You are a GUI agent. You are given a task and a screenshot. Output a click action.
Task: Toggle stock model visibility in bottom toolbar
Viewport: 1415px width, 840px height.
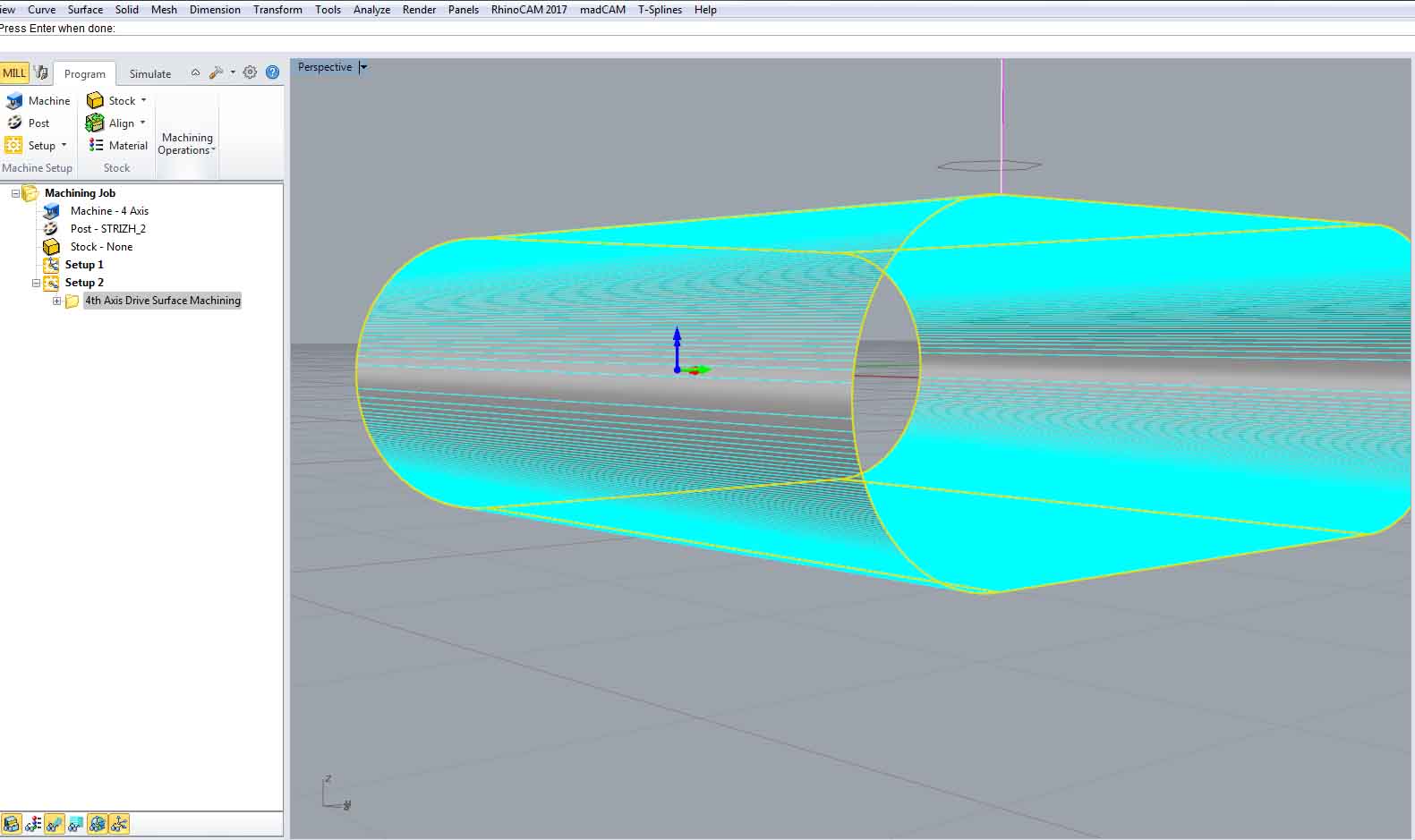[12, 824]
